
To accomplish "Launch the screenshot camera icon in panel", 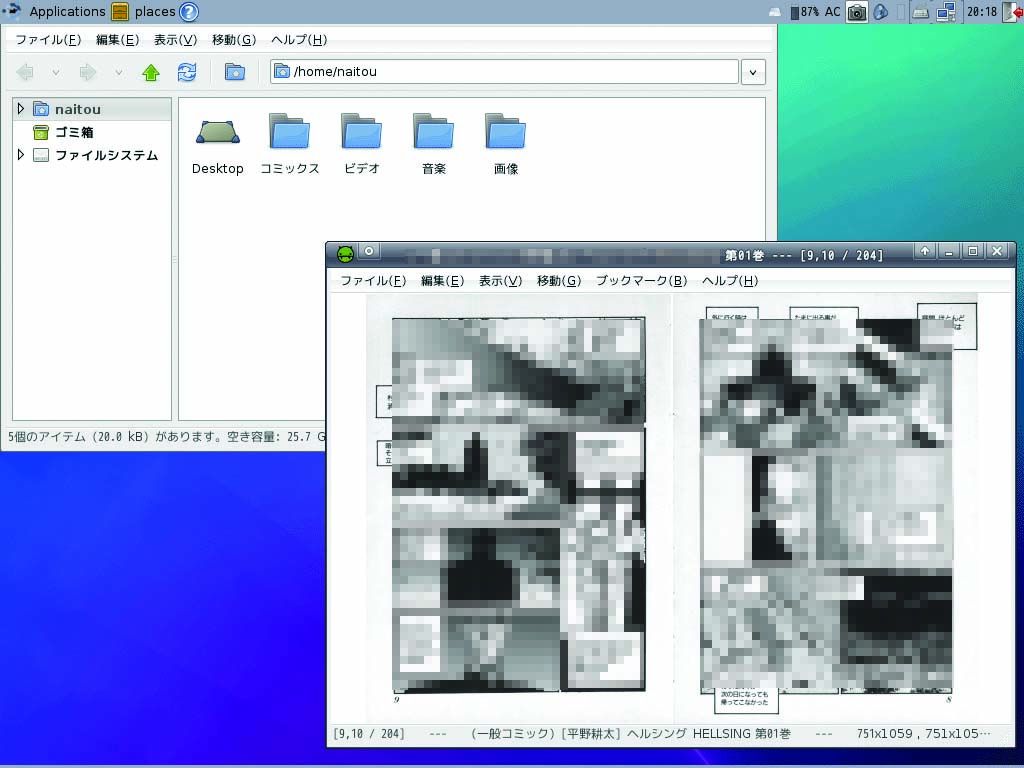I will coord(857,11).
